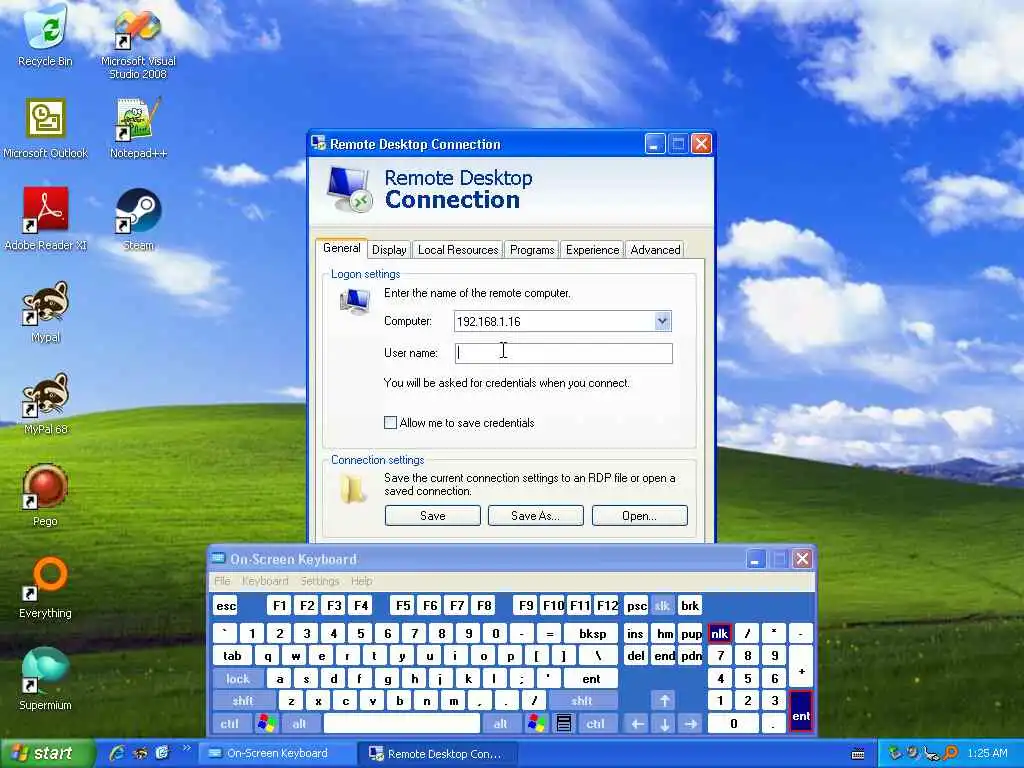Click the bksp key on keyboard

[x=592, y=633]
